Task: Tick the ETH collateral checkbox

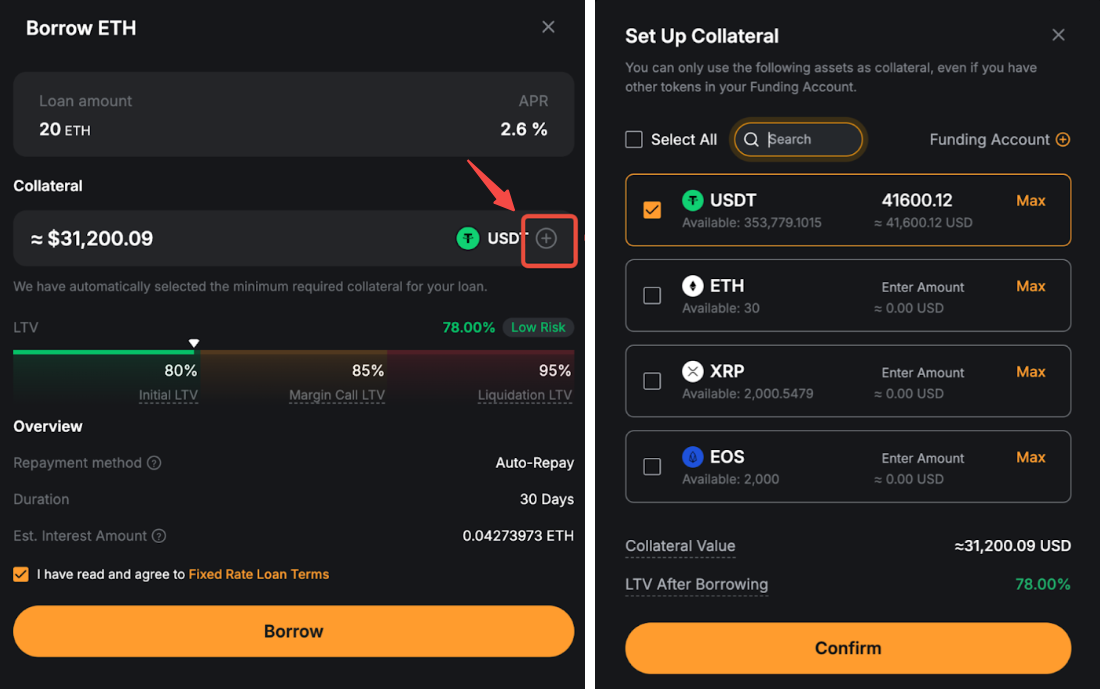Action: point(652,295)
